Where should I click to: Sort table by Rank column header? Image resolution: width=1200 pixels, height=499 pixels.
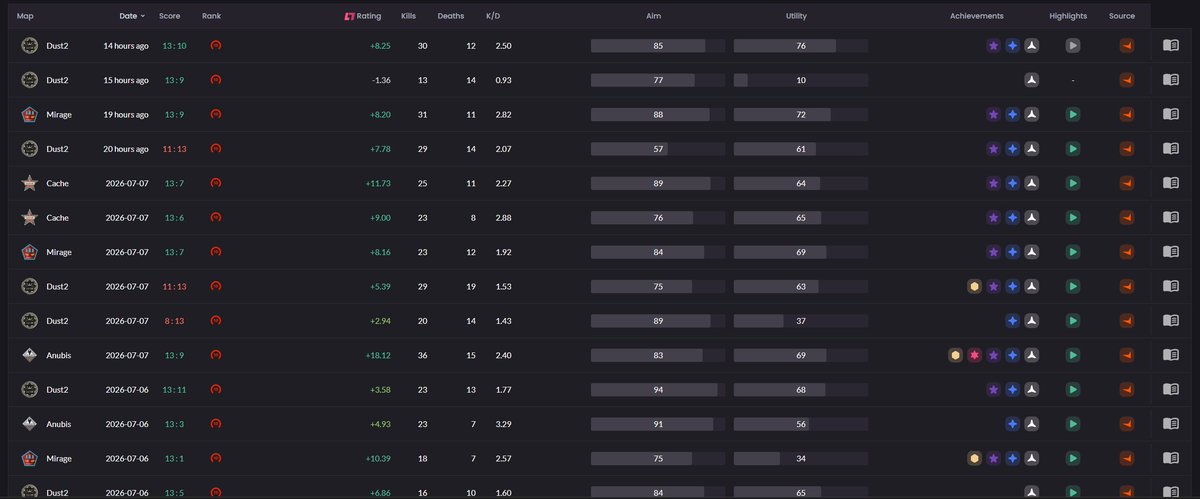(211, 16)
